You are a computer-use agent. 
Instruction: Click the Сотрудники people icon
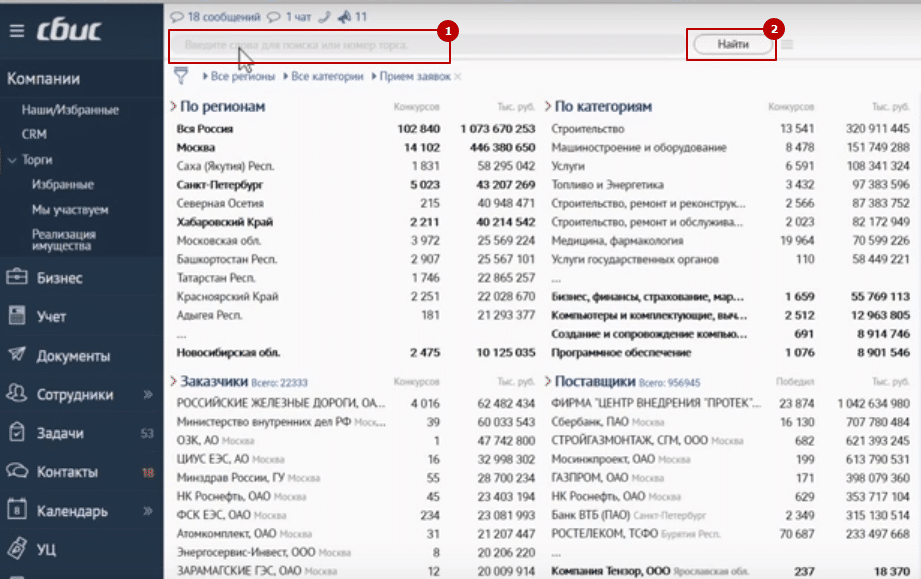coord(17,393)
